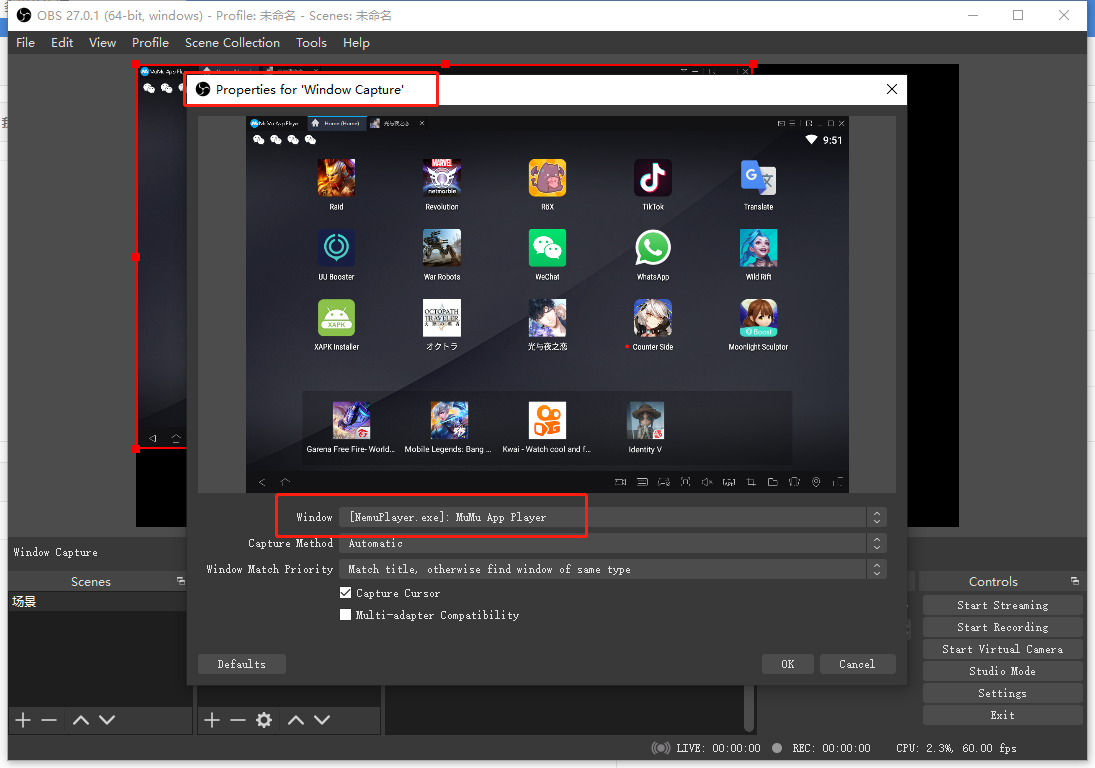The height and width of the screenshot is (768, 1095).
Task: Click the Marvel Revolution app icon
Action: click(x=442, y=177)
